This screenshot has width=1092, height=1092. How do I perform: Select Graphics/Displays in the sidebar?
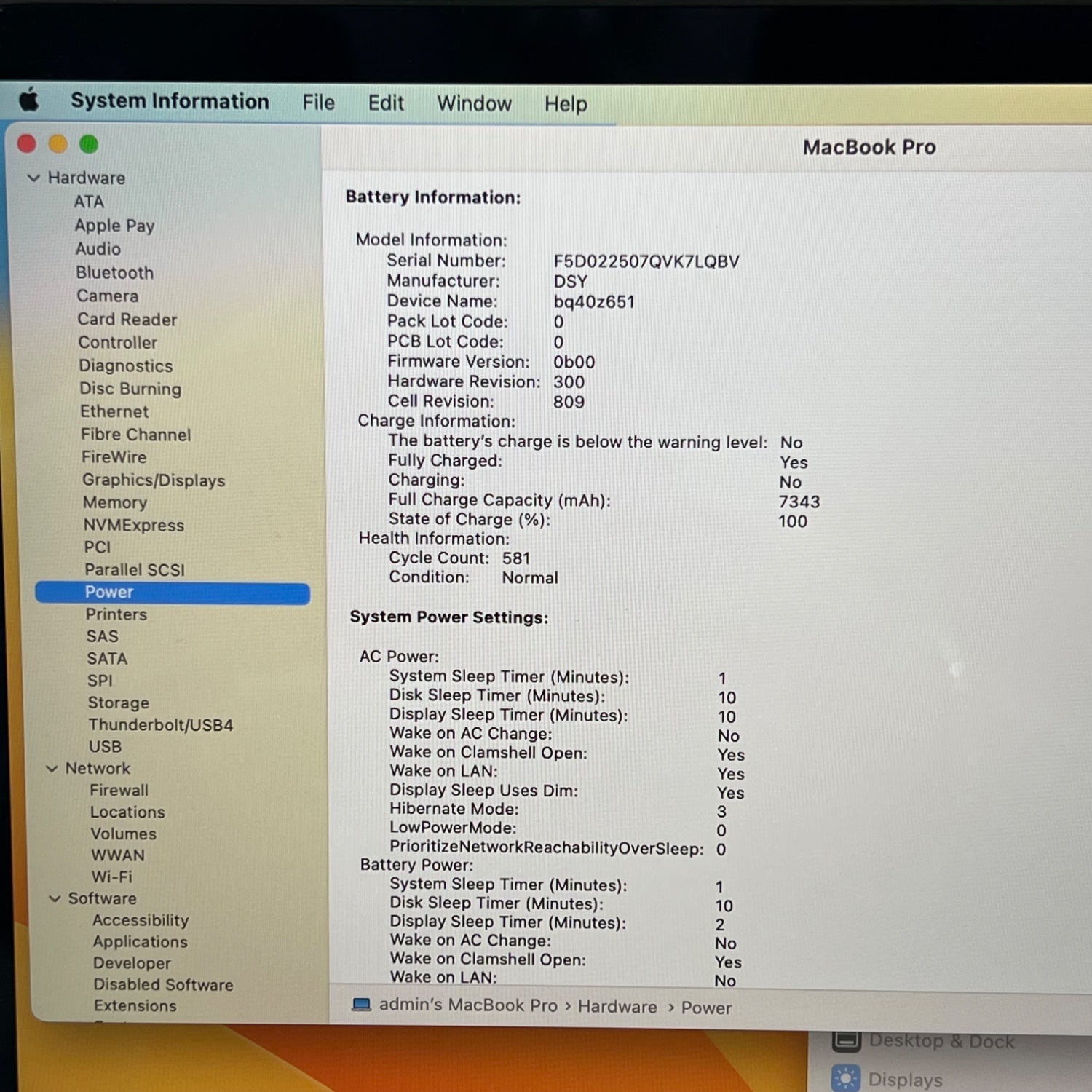click(154, 480)
